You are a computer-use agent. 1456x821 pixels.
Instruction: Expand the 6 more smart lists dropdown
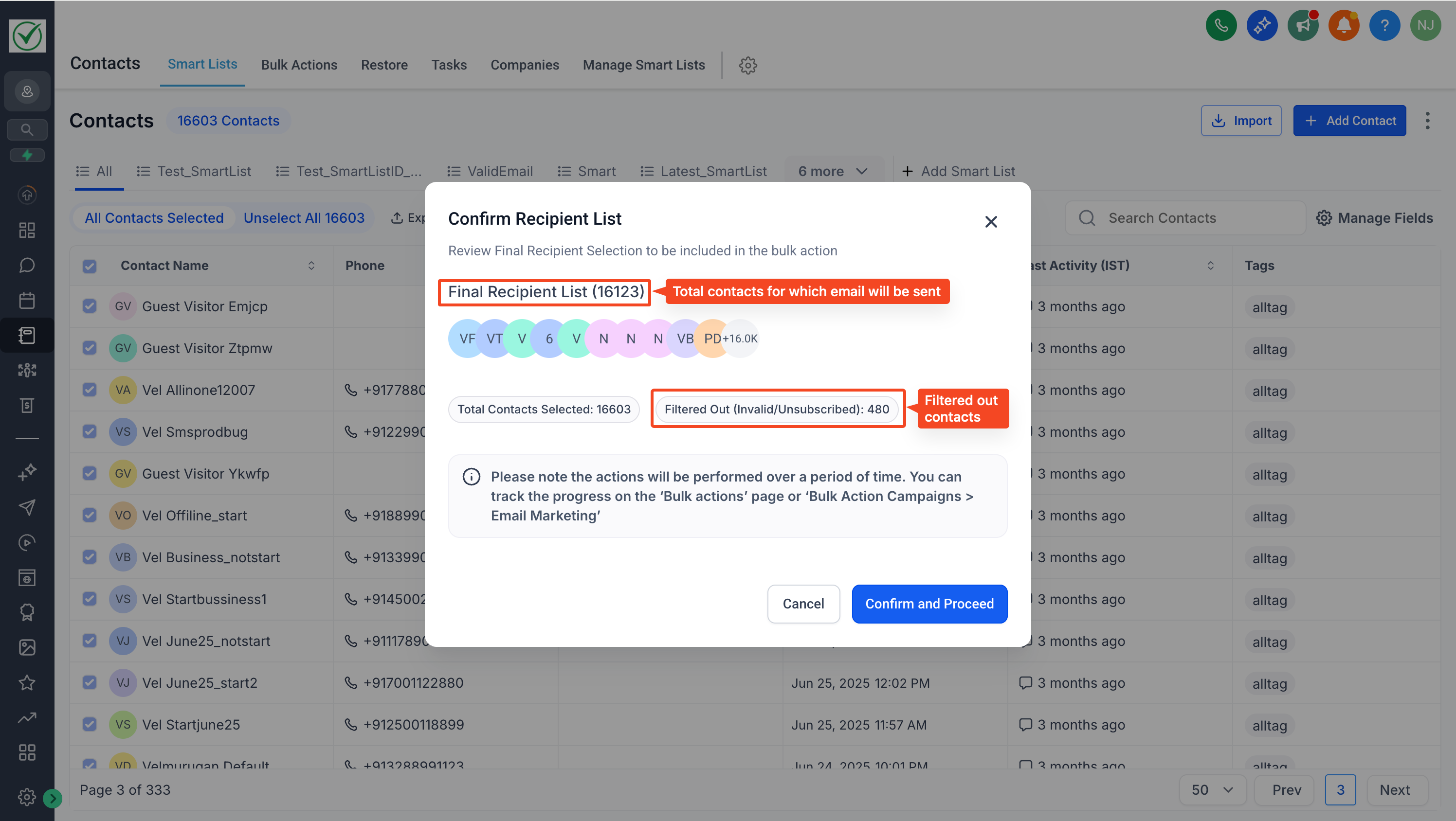[832, 171]
